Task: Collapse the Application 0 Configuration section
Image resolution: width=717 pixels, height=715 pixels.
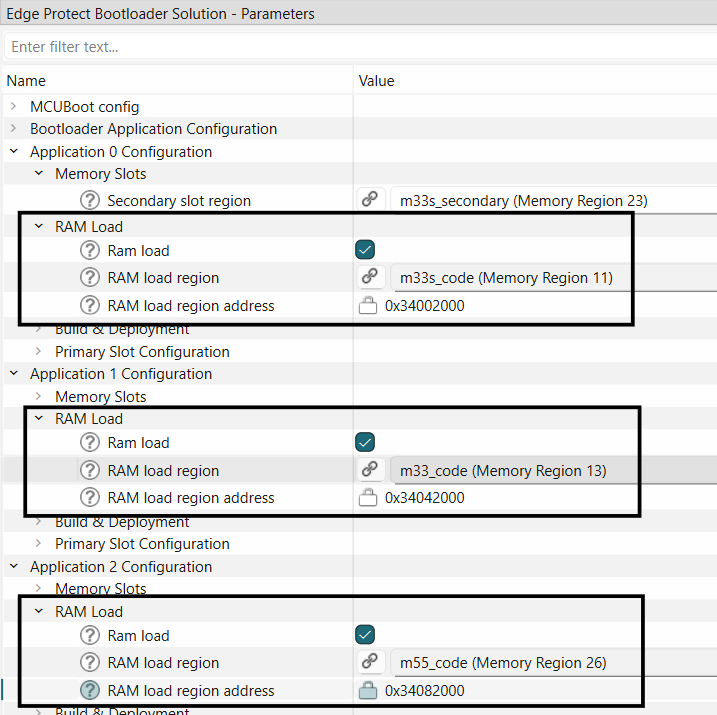Action: tap(14, 152)
